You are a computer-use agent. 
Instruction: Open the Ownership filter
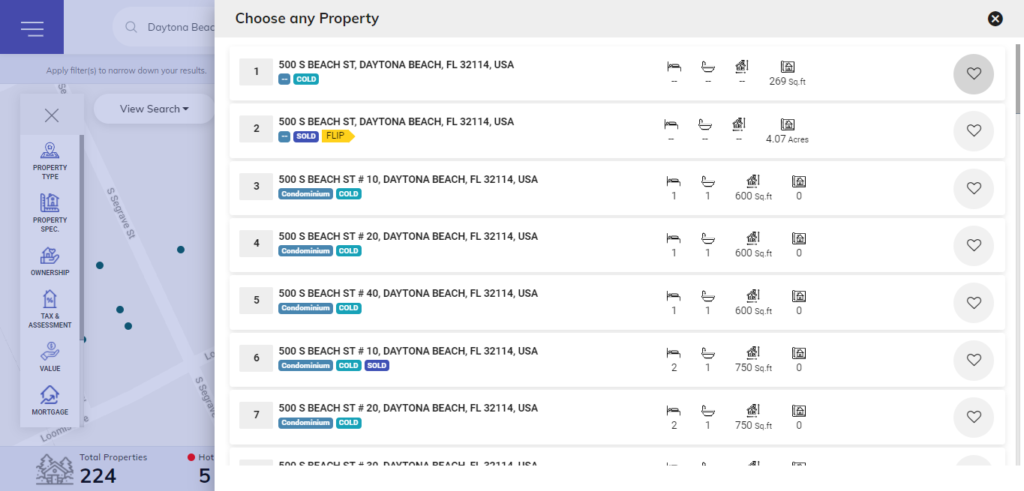tap(50, 261)
